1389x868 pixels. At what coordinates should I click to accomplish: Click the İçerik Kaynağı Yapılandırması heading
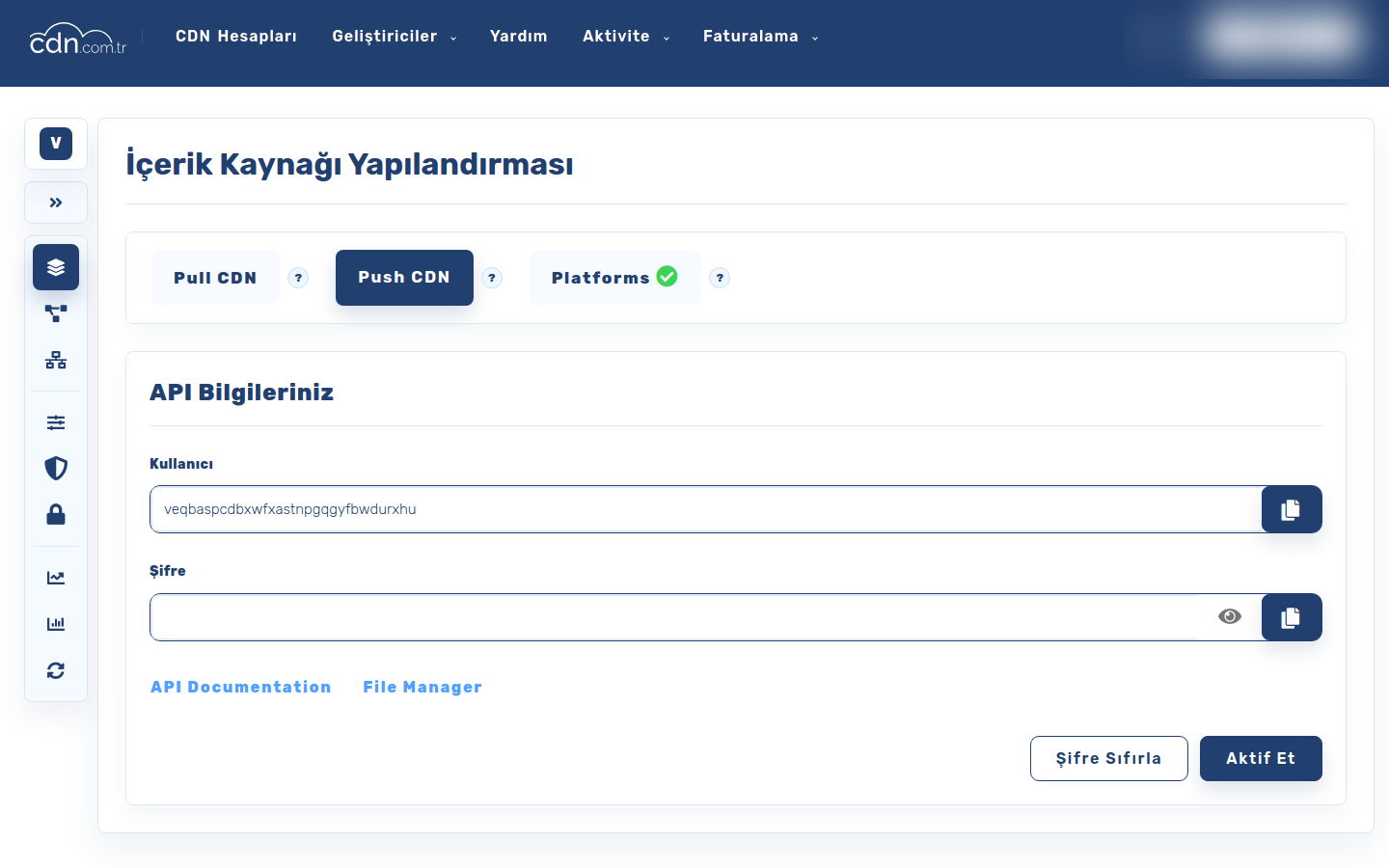pos(349,164)
